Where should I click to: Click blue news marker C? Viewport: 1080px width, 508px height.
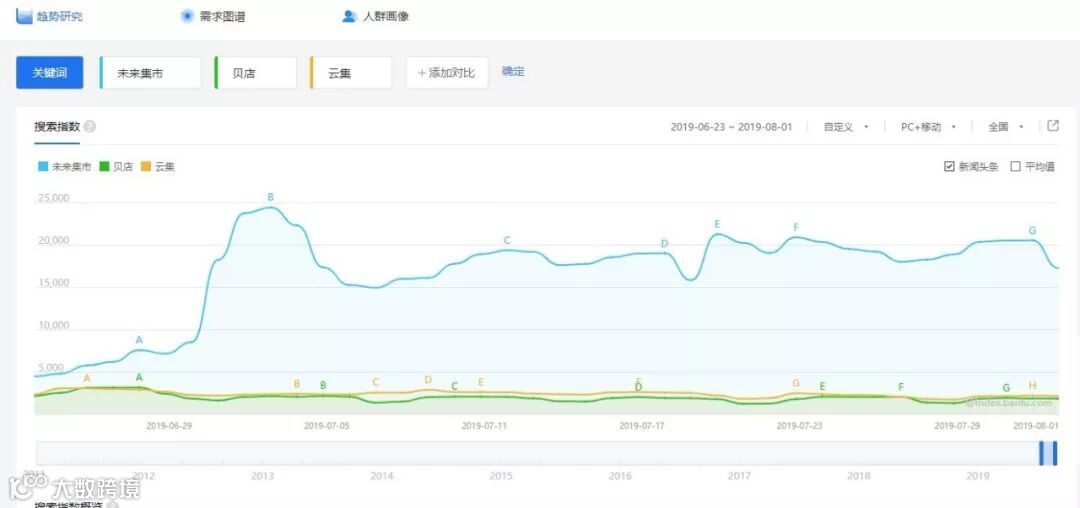click(508, 240)
